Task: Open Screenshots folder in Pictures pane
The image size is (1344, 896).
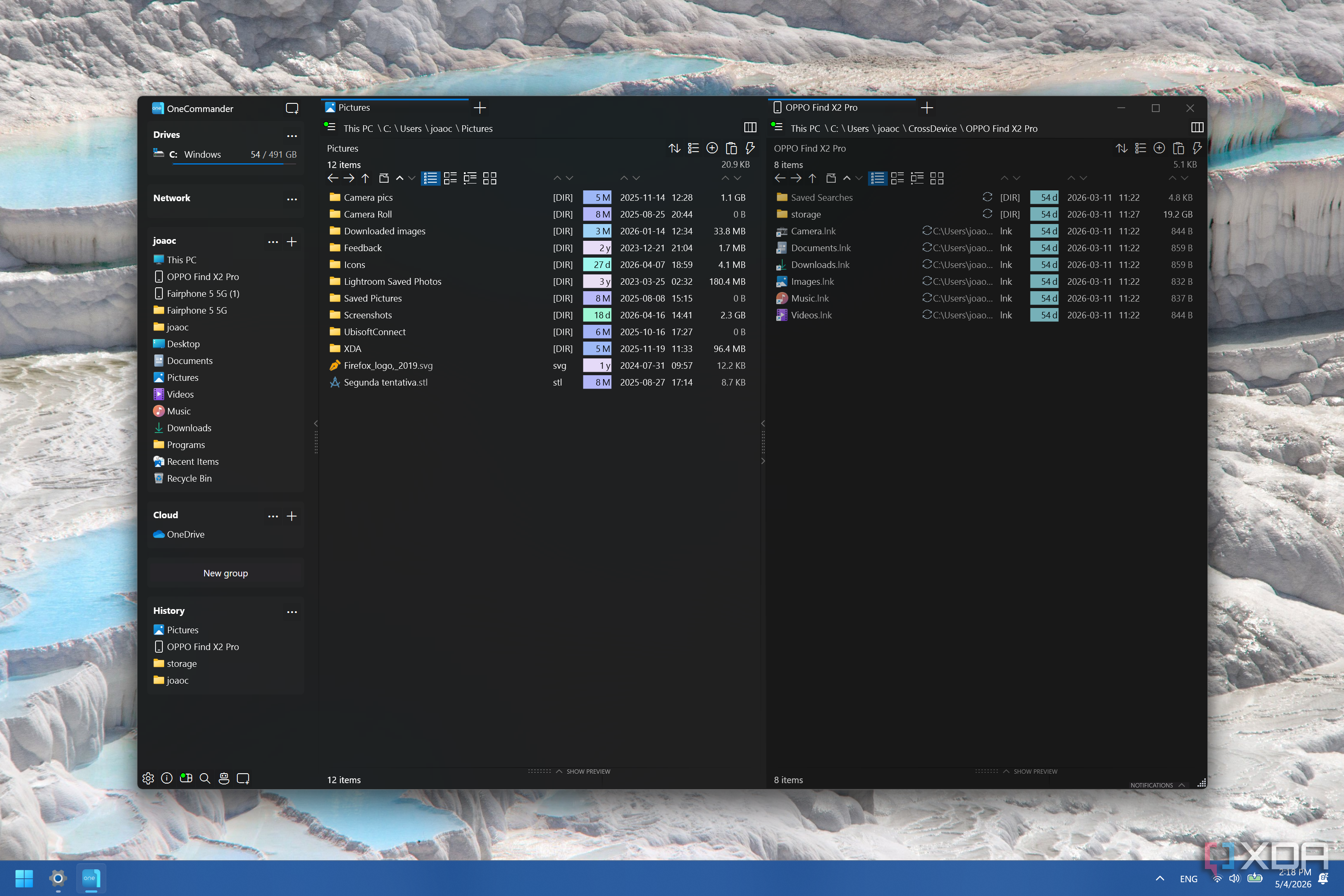Action: 368,315
